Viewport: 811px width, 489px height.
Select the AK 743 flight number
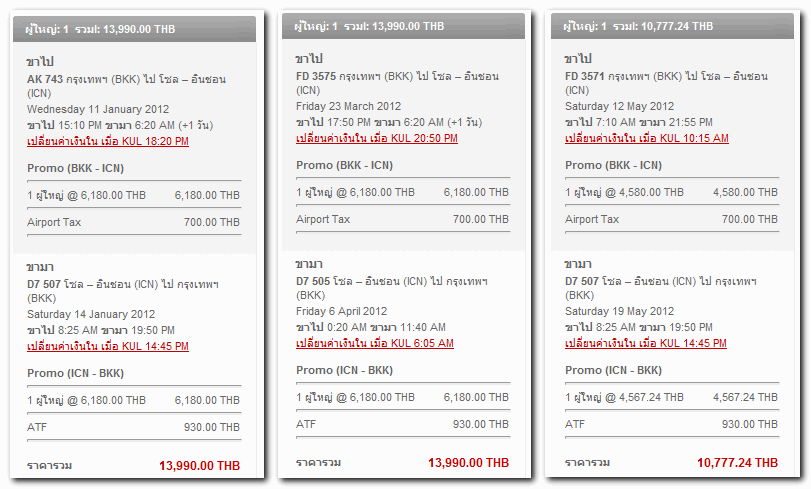[x=44, y=77]
